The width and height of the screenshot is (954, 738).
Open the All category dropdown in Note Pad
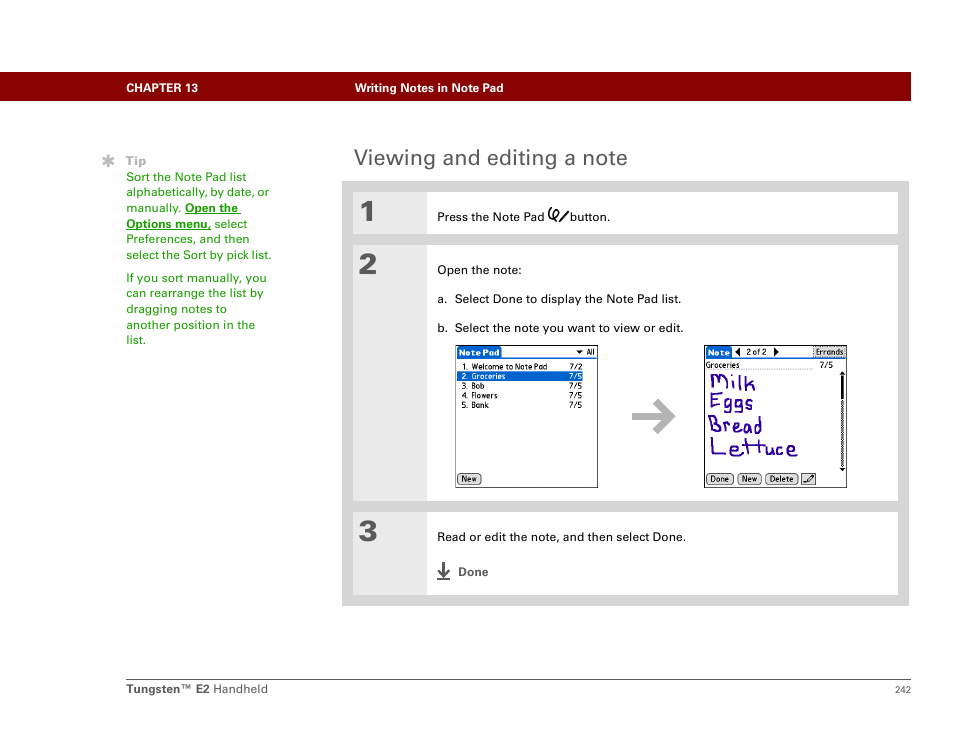(585, 352)
